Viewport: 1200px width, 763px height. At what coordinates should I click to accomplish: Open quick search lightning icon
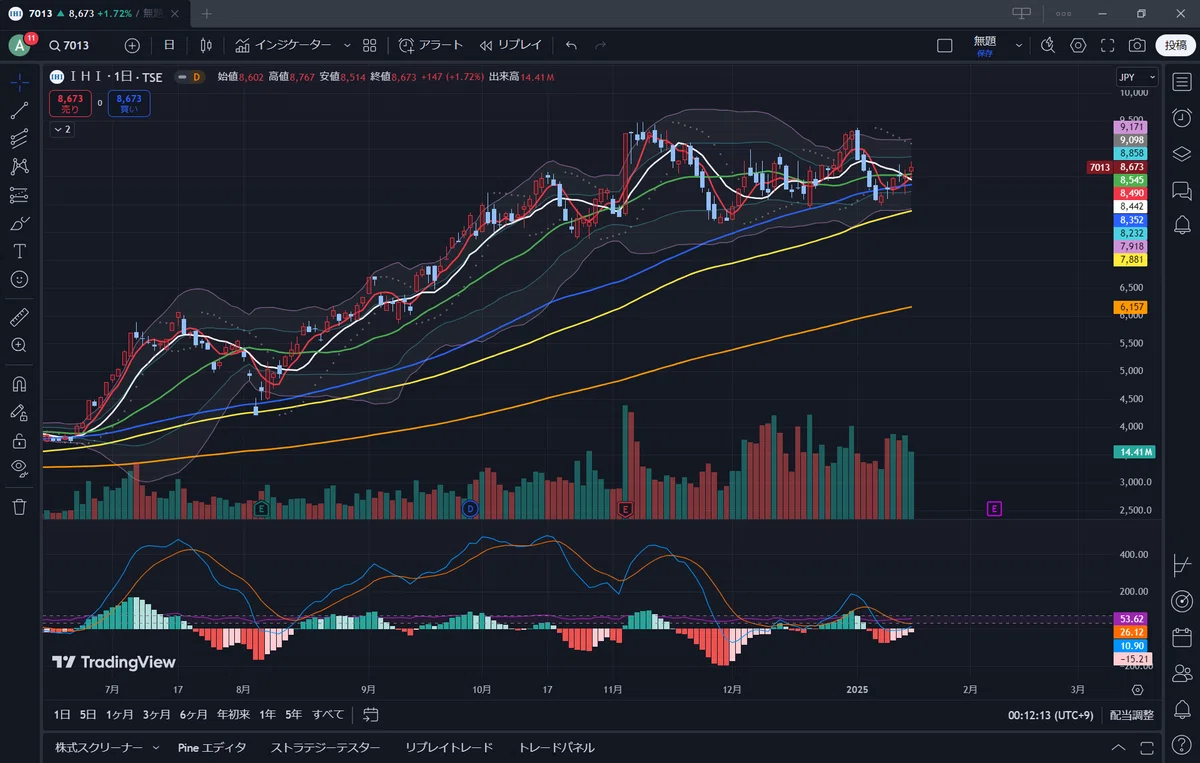pos(1047,45)
